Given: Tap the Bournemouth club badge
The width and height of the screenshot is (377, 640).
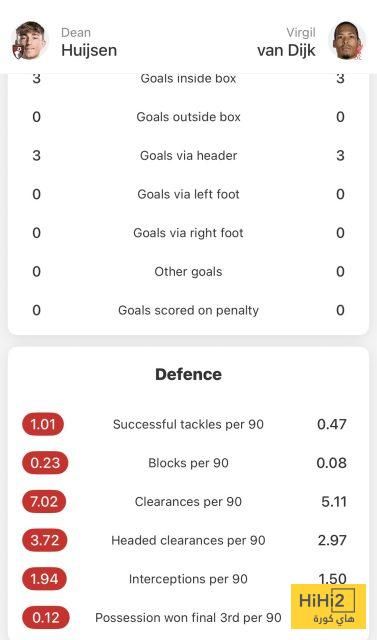Looking at the screenshot, I should (x=18, y=52).
